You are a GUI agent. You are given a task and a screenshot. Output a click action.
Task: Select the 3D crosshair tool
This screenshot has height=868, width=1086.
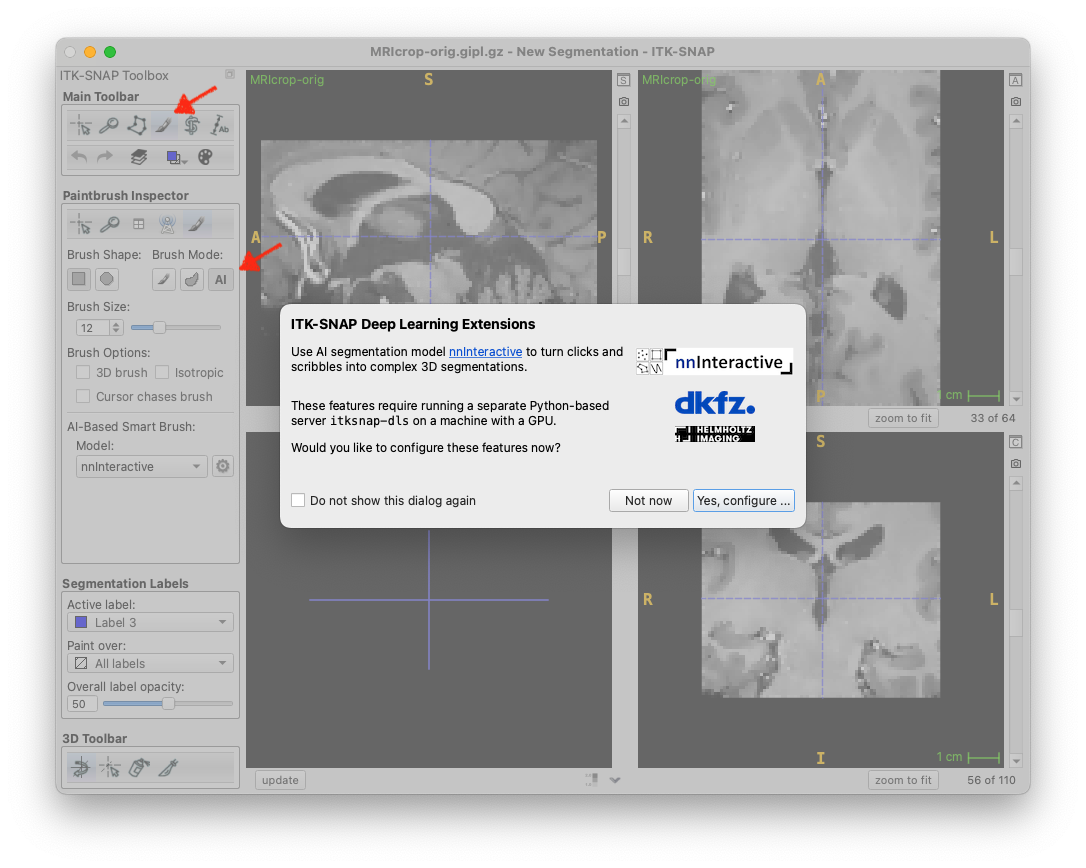(109, 768)
